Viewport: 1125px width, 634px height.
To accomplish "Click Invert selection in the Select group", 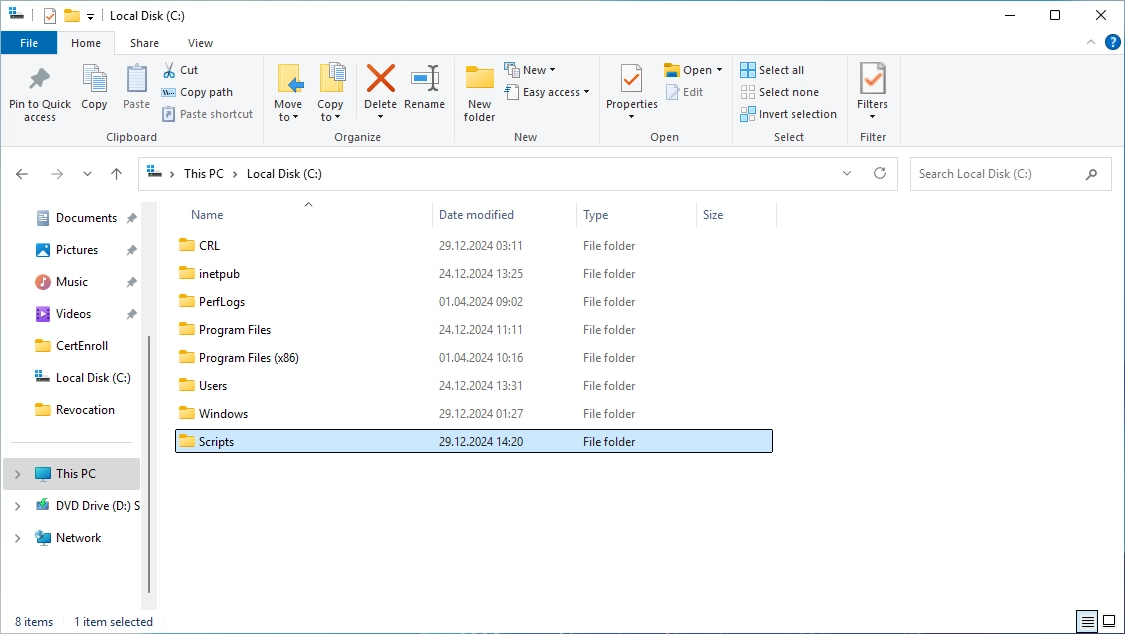I will tap(789, 114).
